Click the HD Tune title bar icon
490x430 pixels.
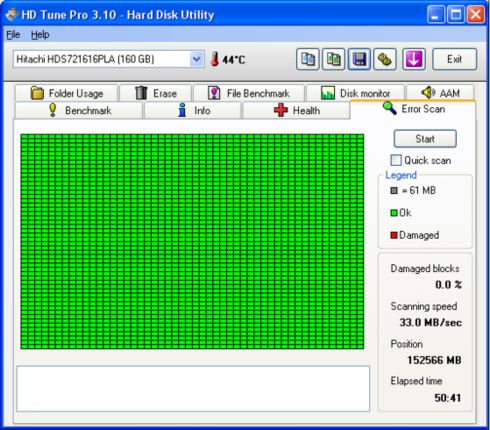11,15
